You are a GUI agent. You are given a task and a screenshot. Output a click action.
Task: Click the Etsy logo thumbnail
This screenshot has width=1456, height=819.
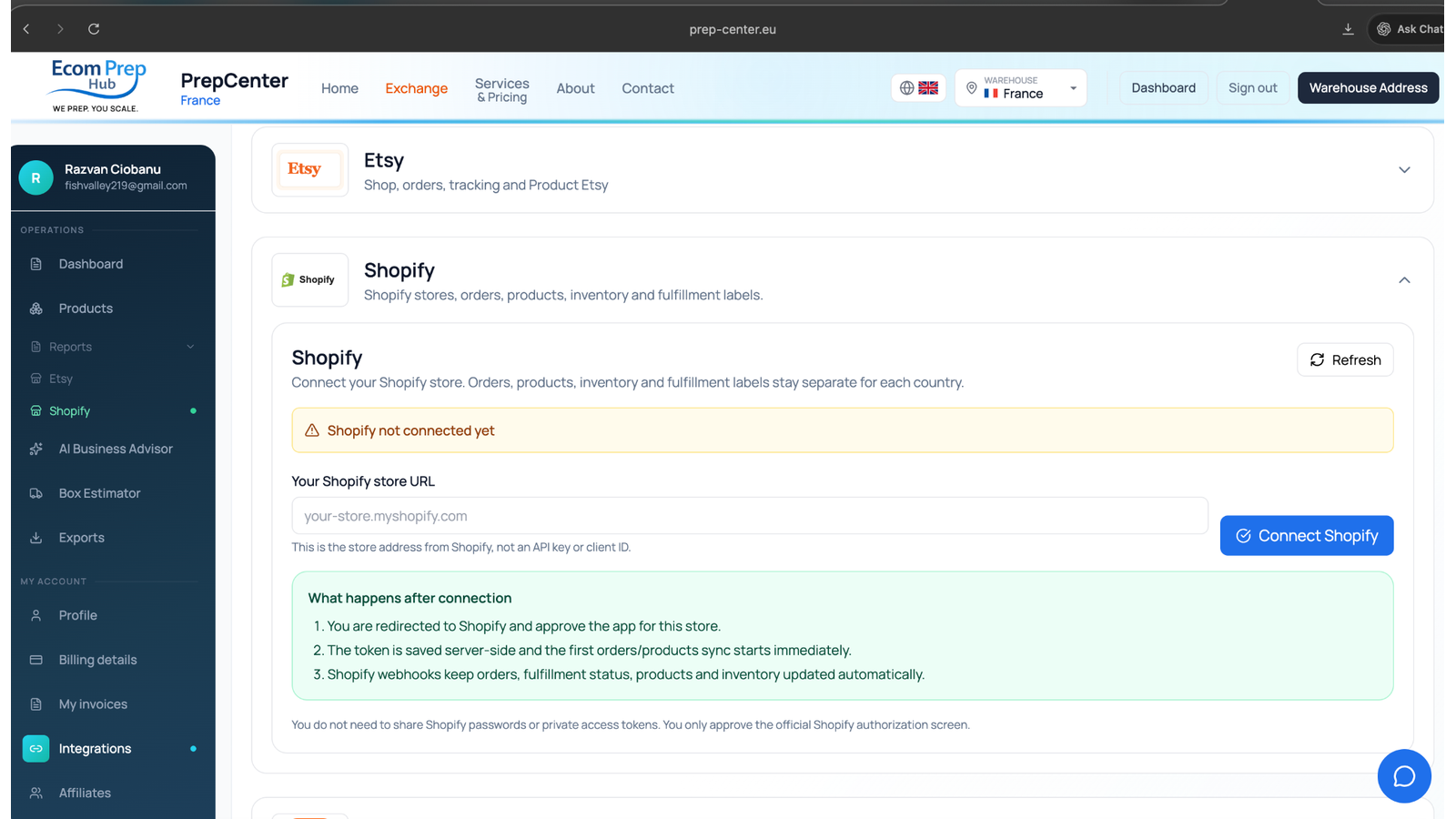pos(309,170)
